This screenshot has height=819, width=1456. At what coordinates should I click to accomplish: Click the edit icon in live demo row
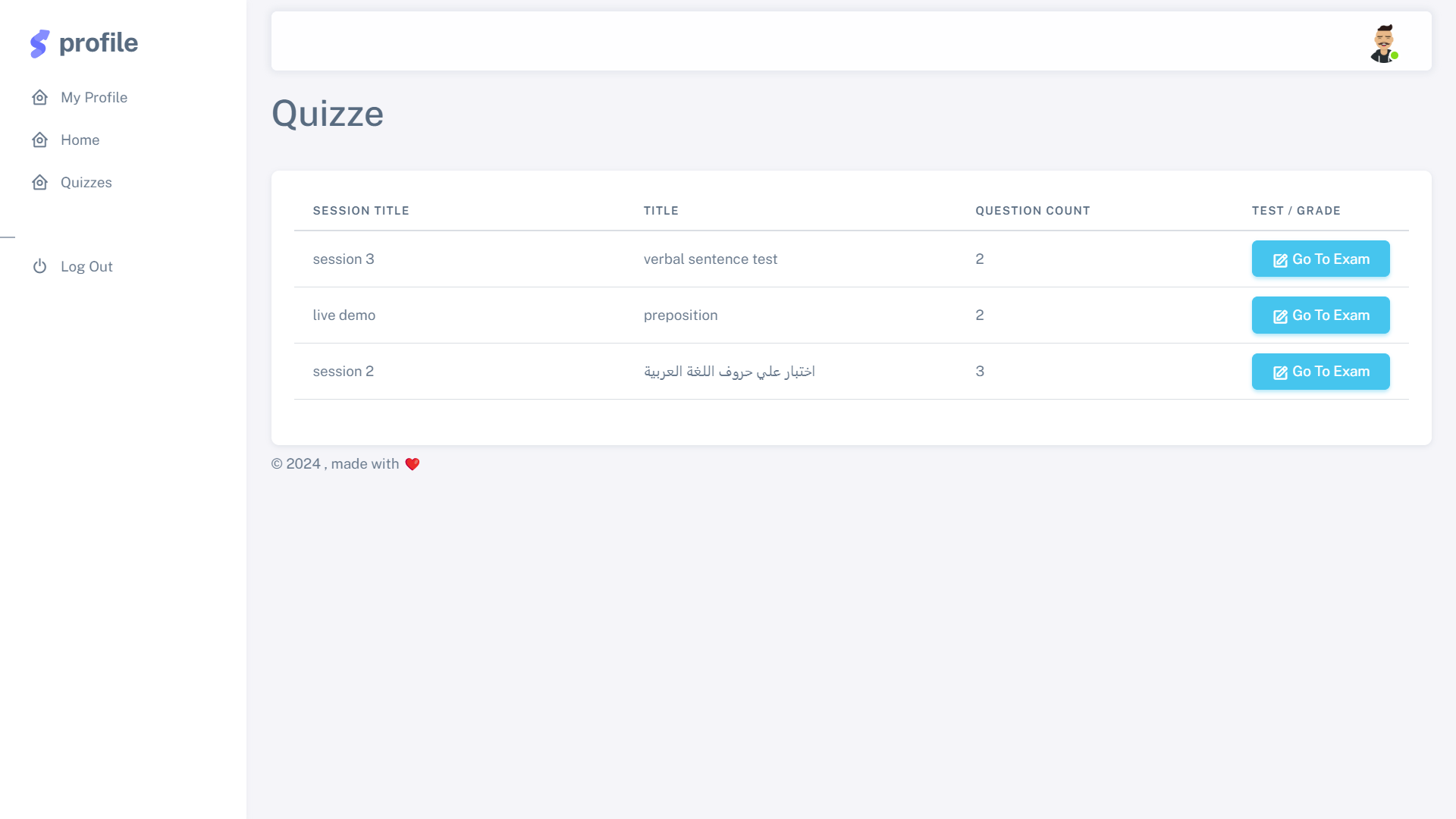(x=1280, y=316)
